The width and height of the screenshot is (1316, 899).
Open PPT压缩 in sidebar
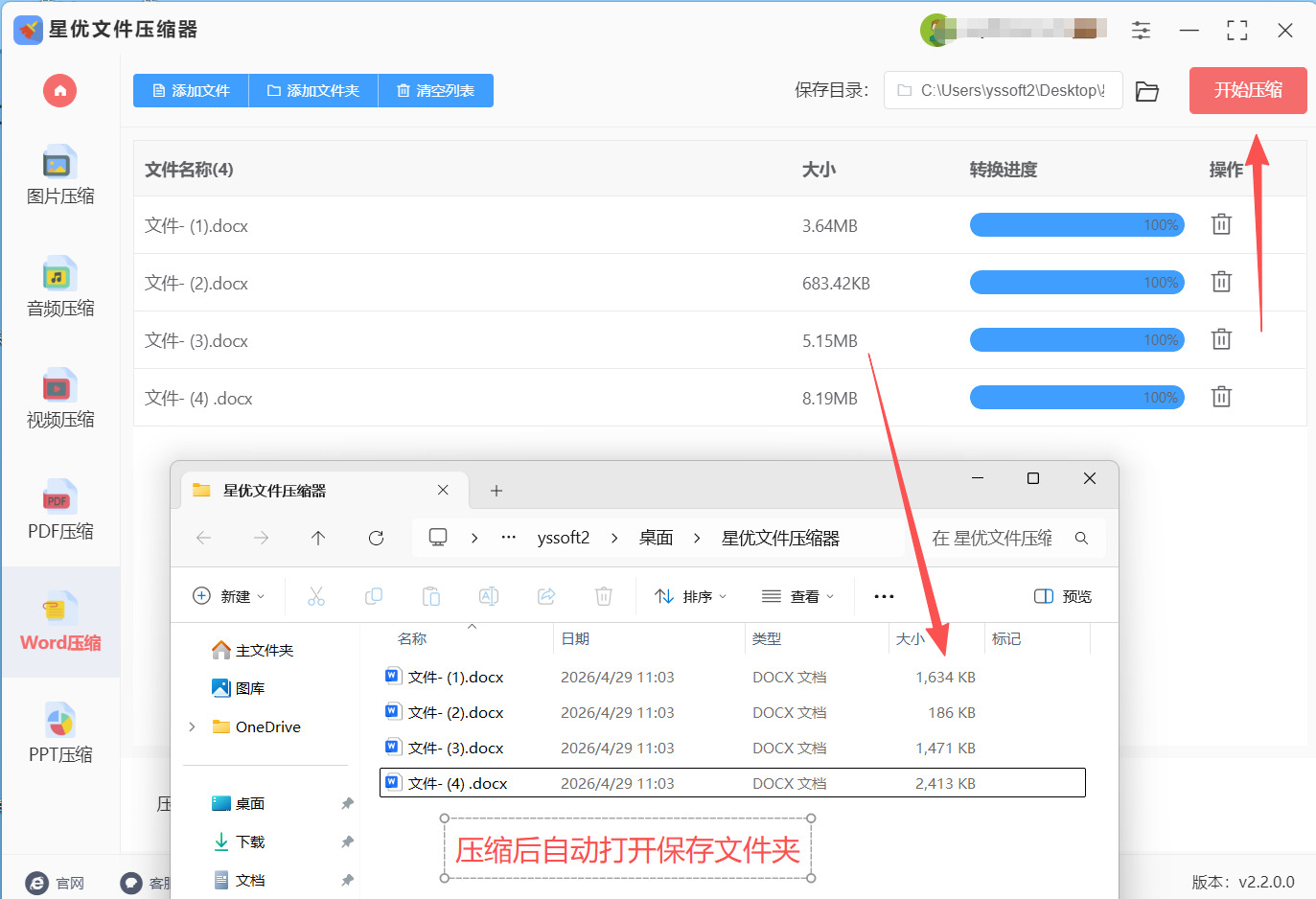59,734
